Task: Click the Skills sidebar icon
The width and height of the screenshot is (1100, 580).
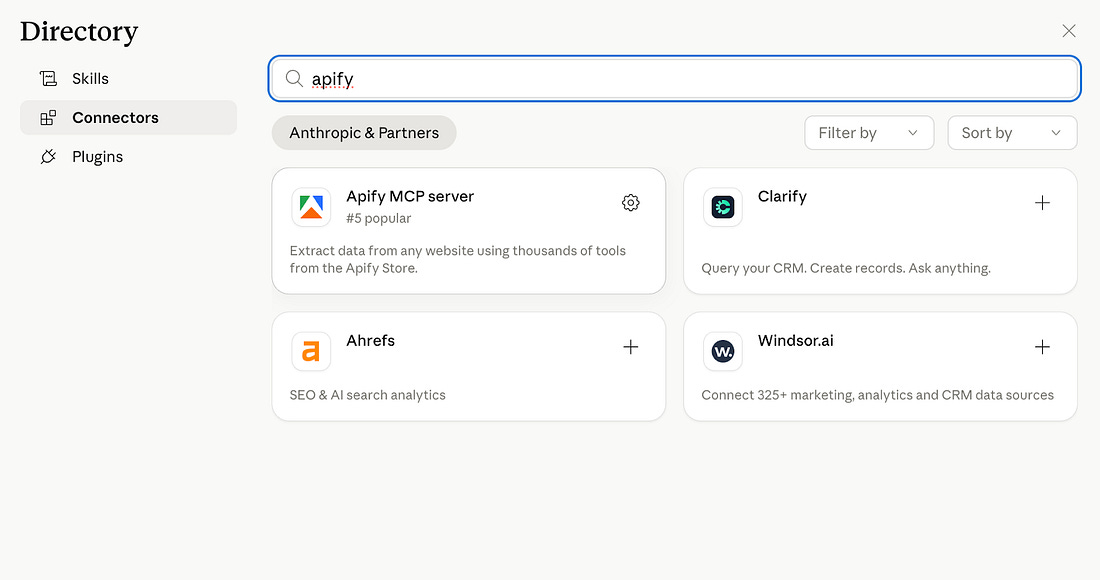Action: point(48,78)
